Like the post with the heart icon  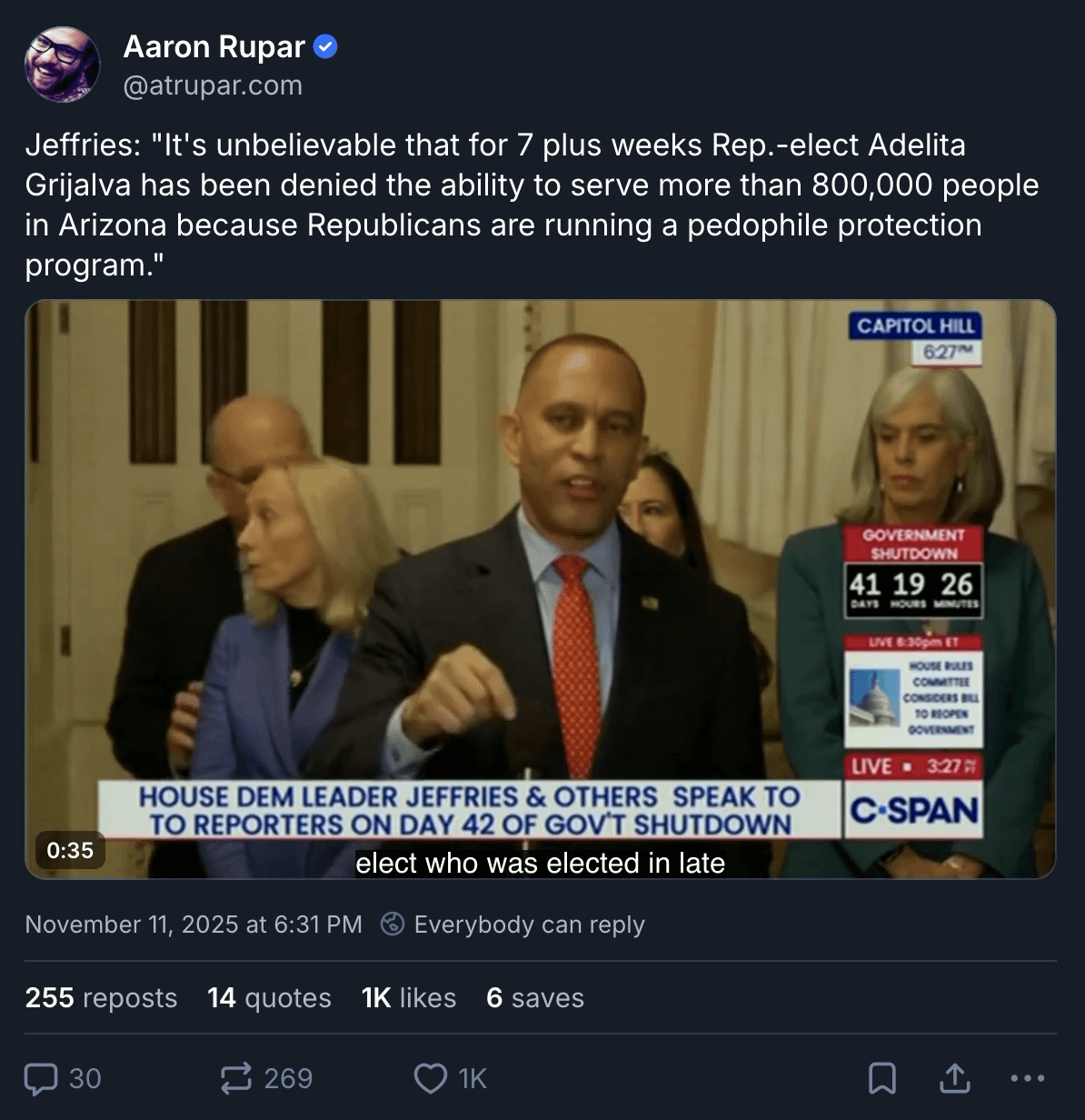point(430,1079)
